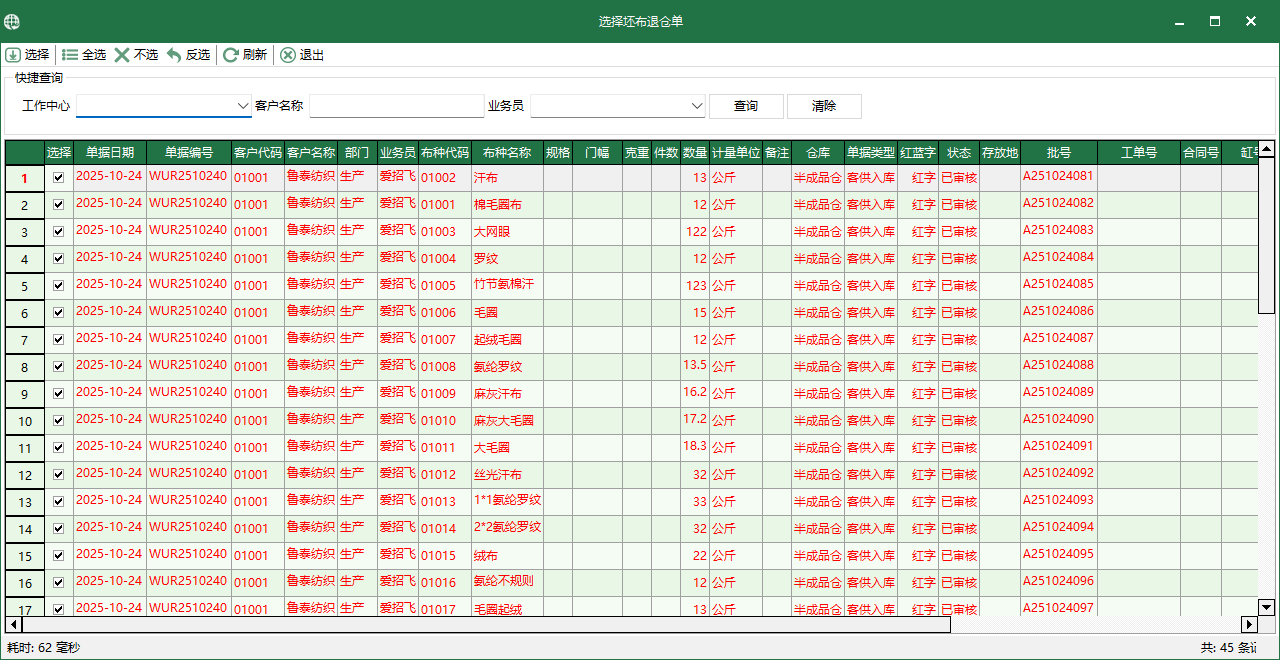Click the 不选 red X icon
Viewport: 1280px width, 660px height.
coord(124,55)
